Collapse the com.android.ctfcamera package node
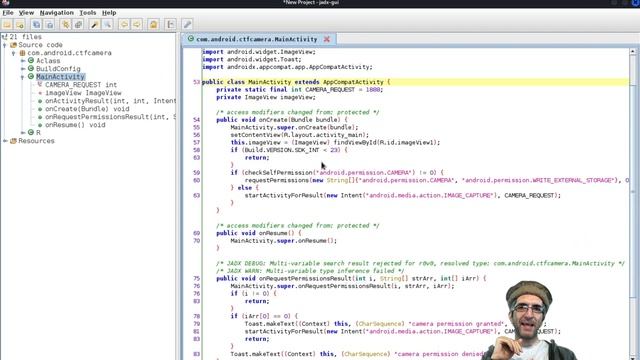The width and height of the screenshot is (640, 360). (13, 53)
